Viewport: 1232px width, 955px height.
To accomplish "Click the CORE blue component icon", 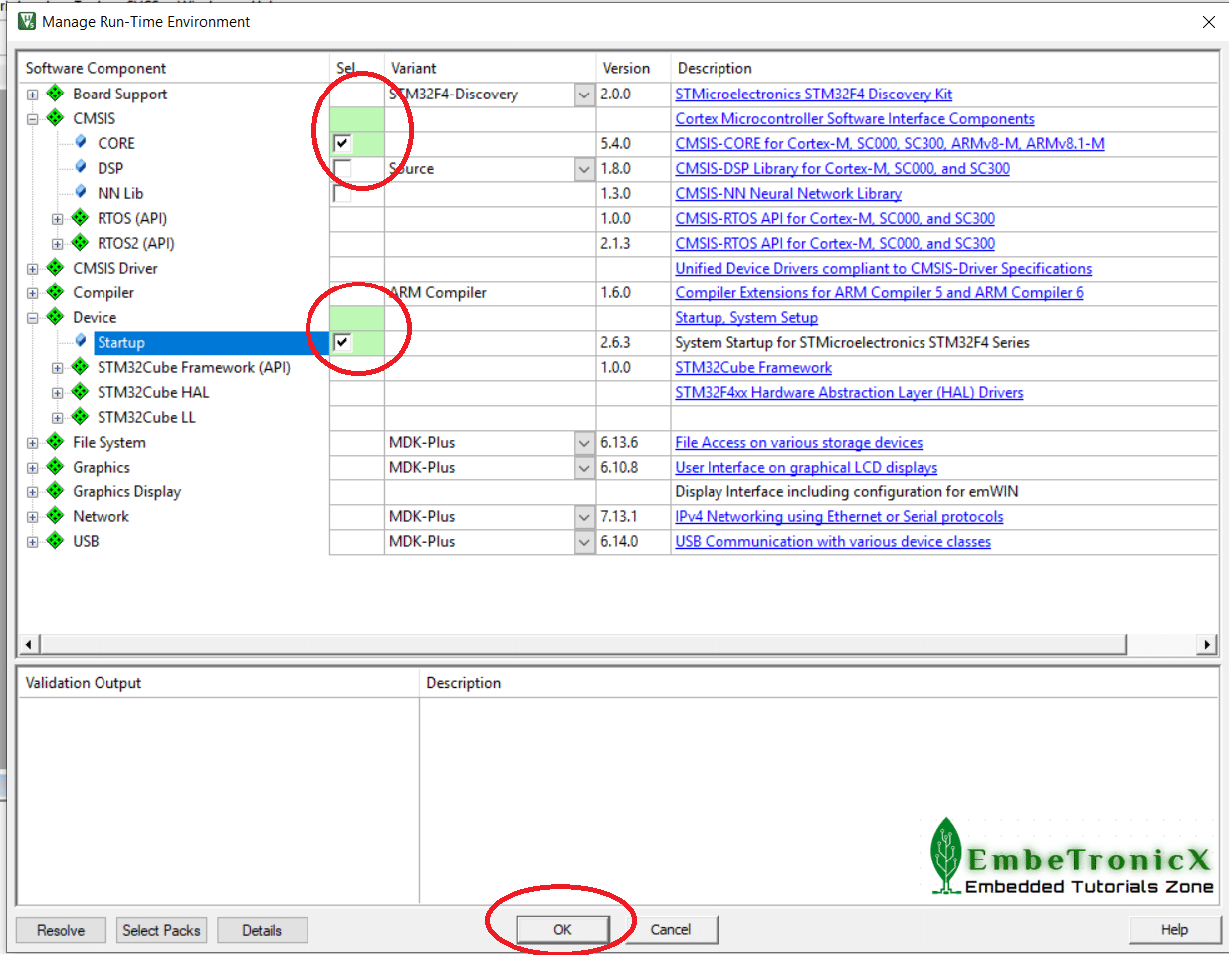I will point(81,142).
